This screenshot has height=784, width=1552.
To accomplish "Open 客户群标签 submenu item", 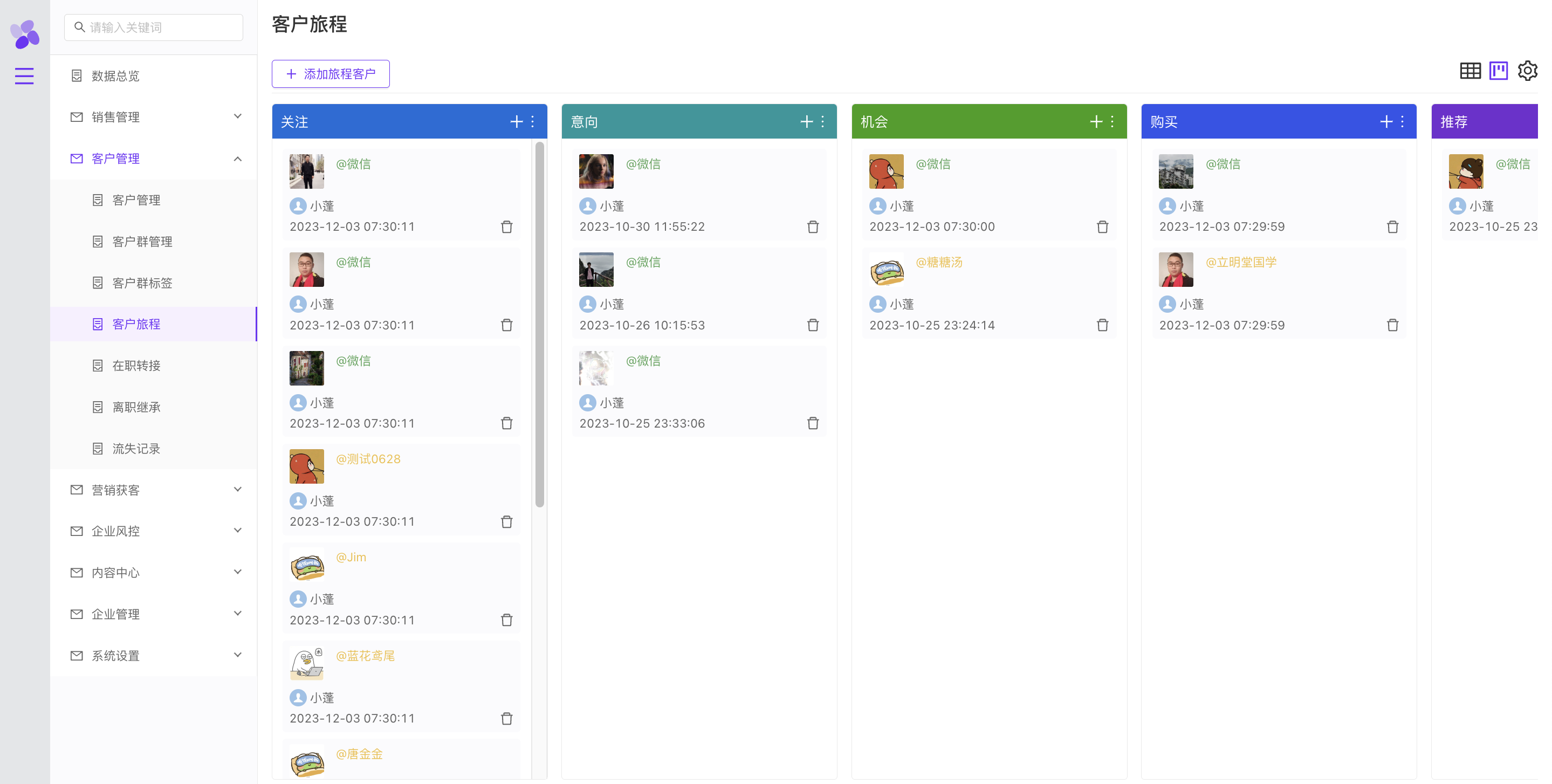I will 154,283.
